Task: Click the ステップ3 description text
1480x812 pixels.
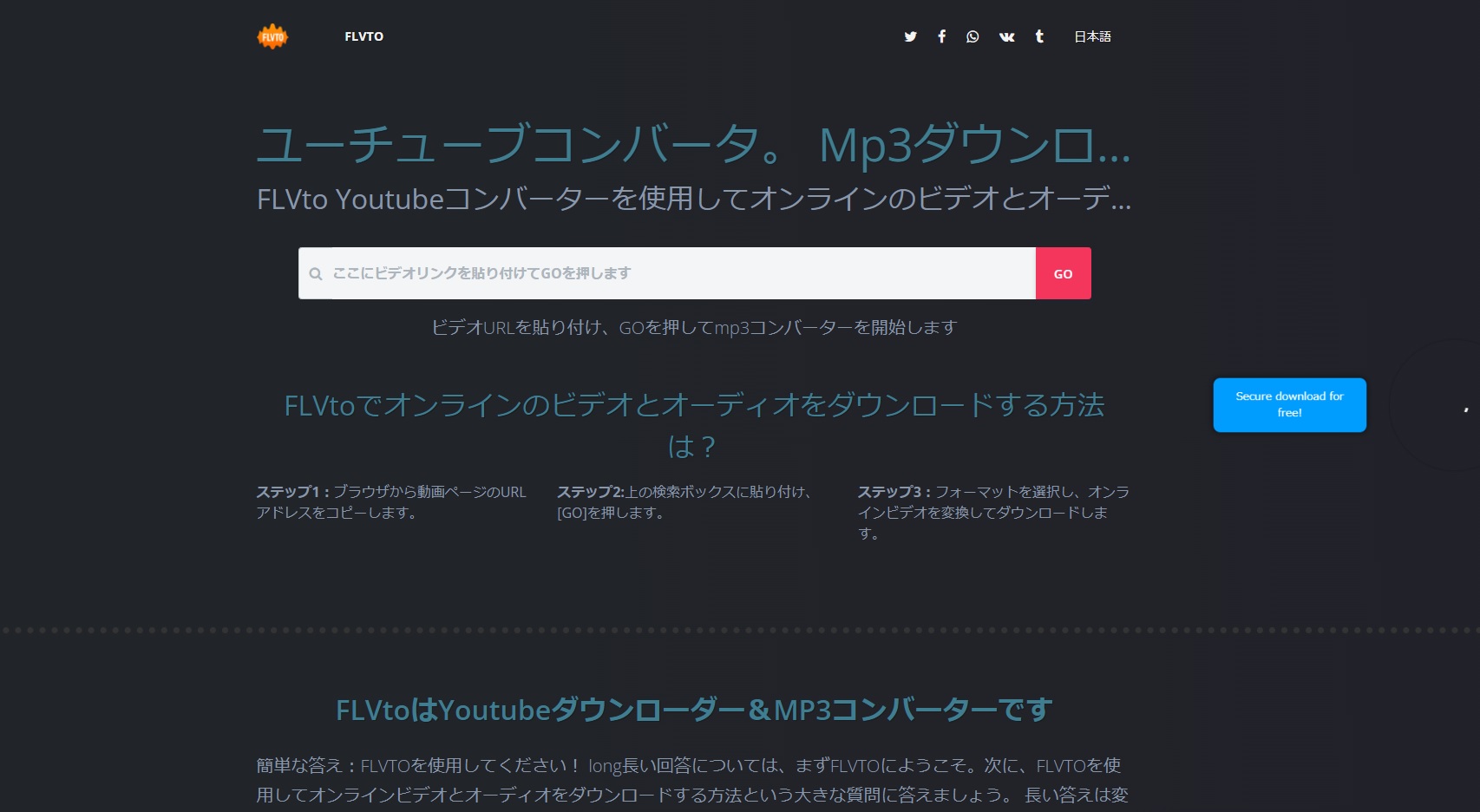Action: (994, 513)
